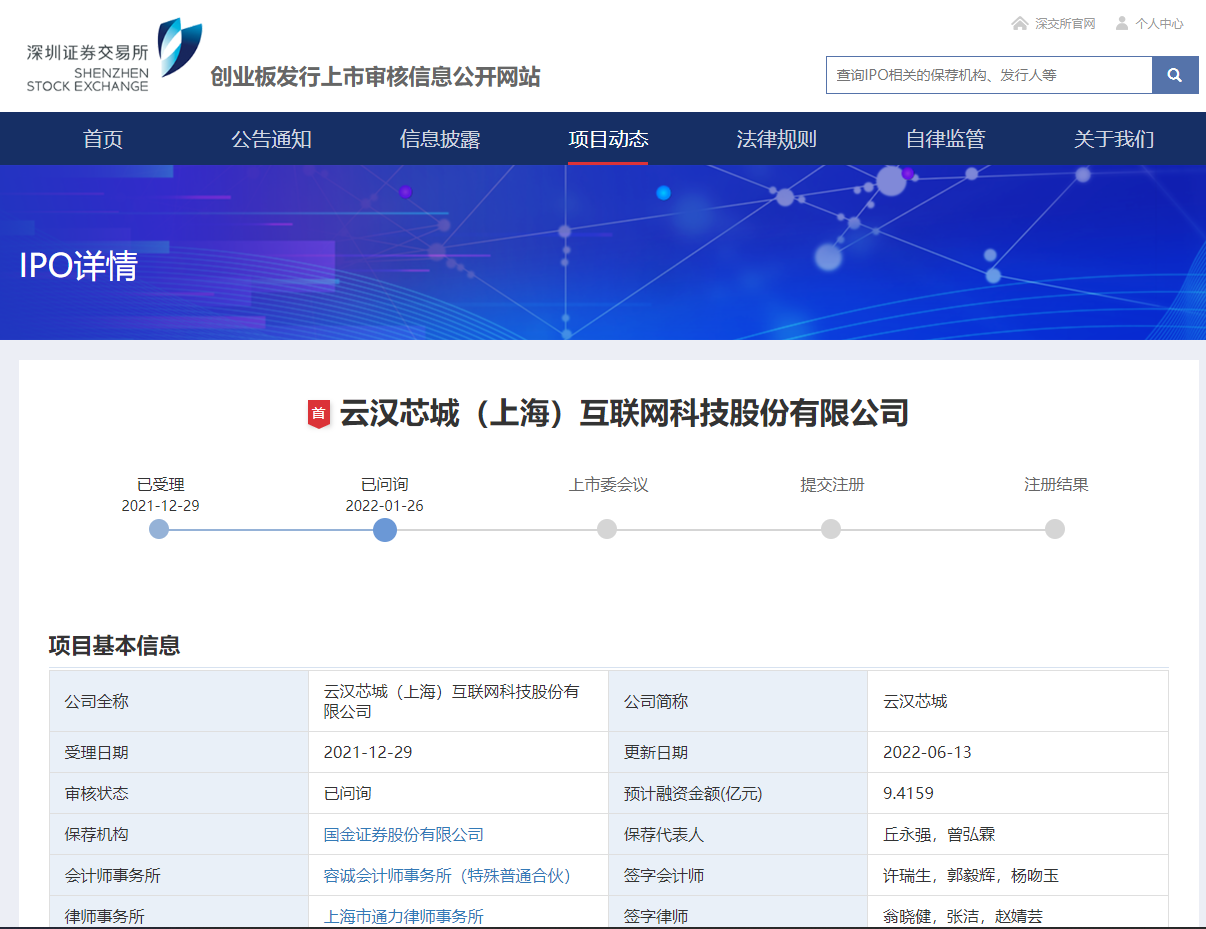Image resolution: width=1206 pixels, height=929 pixels.
Task: Click the site title 创业板发行上市审核信息公开网站
Action: (x=375, y=77)
